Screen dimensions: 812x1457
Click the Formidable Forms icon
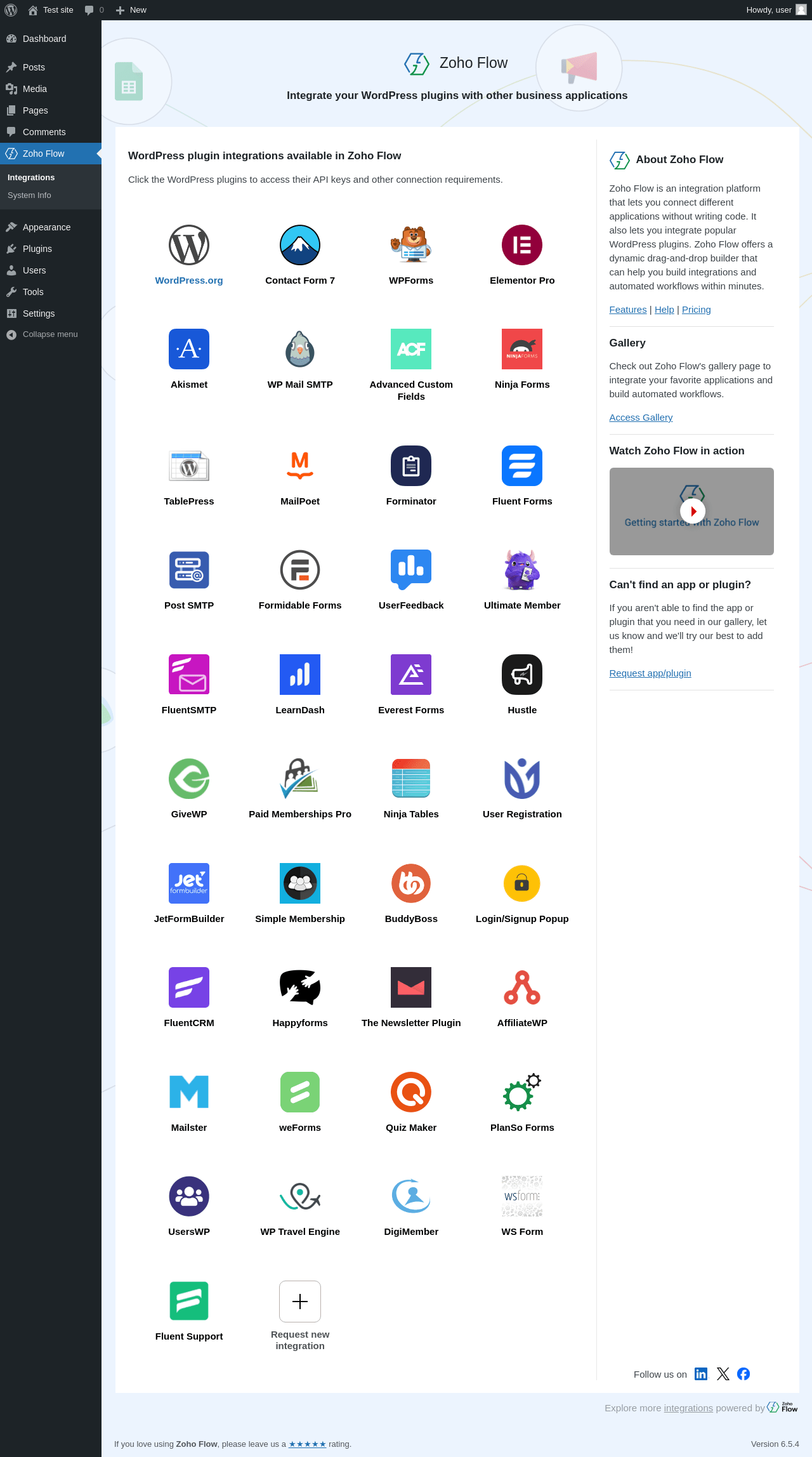300,570
